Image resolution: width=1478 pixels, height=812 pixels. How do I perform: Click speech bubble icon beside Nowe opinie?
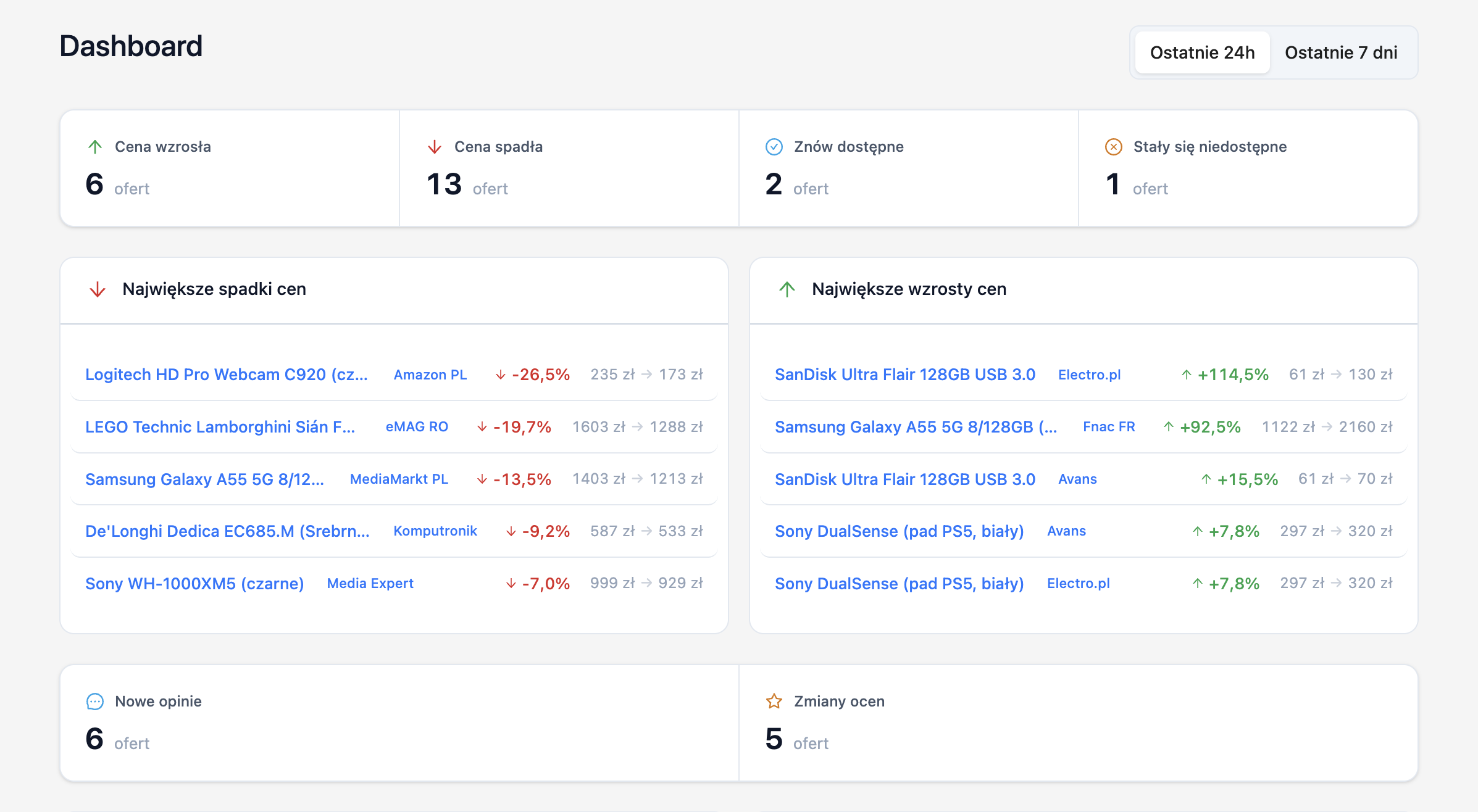point(95,702)
